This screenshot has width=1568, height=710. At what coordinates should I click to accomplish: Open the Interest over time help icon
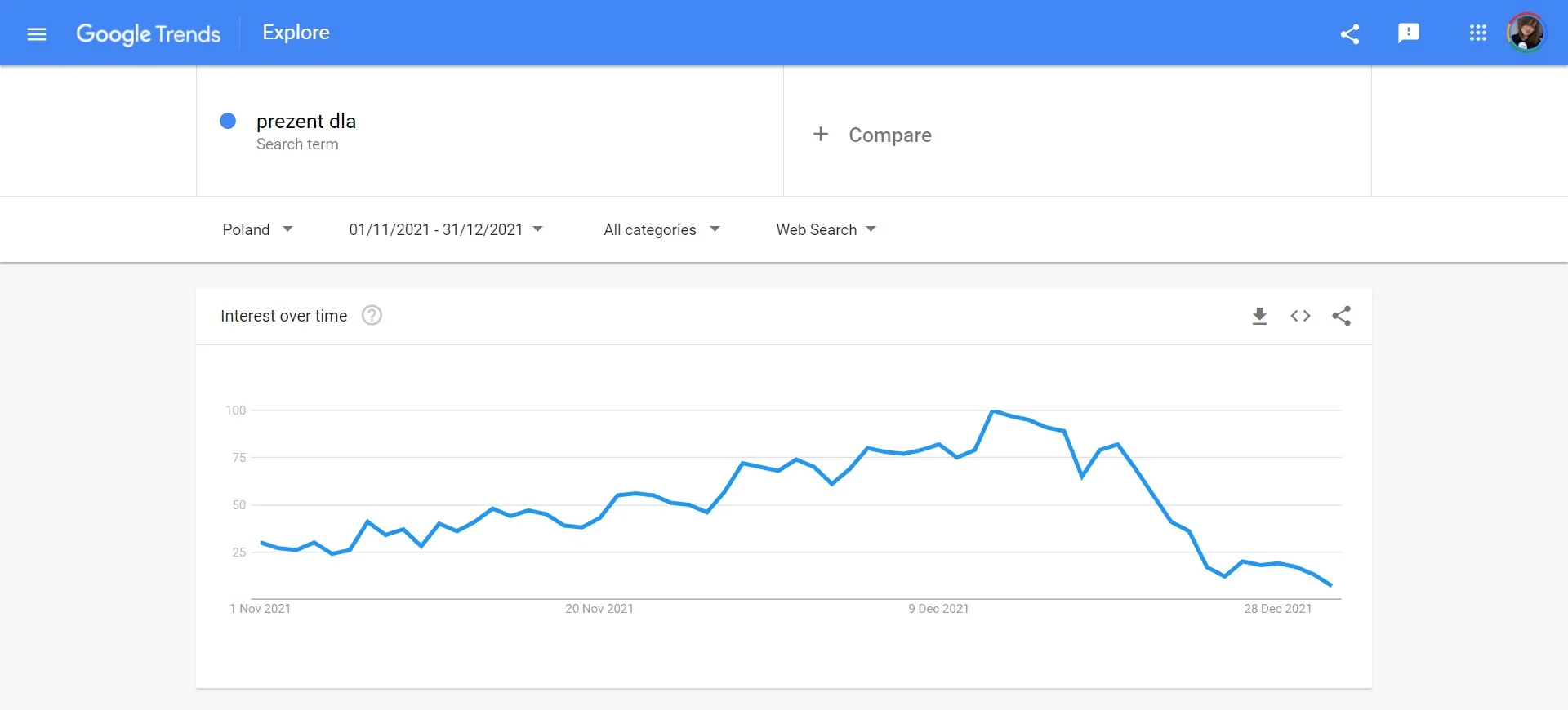[372, 316]
